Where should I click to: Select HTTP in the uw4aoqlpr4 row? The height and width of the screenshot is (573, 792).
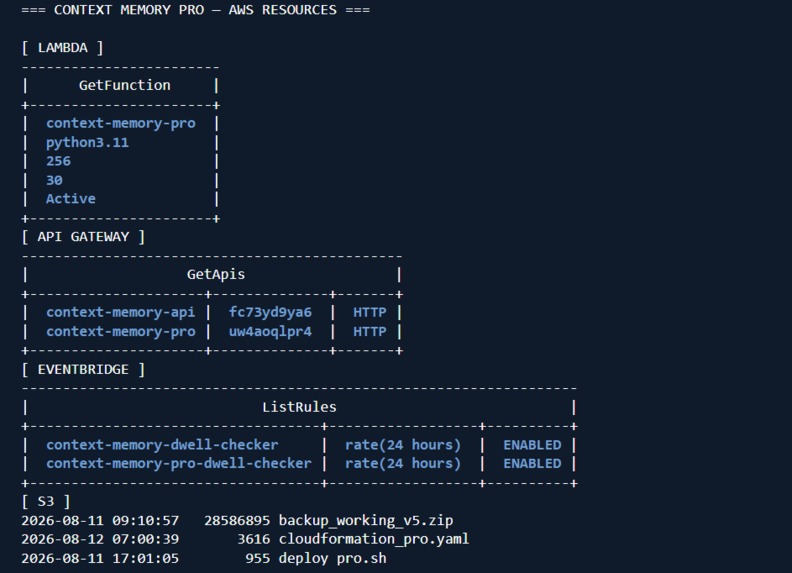[x=370, y=331]
